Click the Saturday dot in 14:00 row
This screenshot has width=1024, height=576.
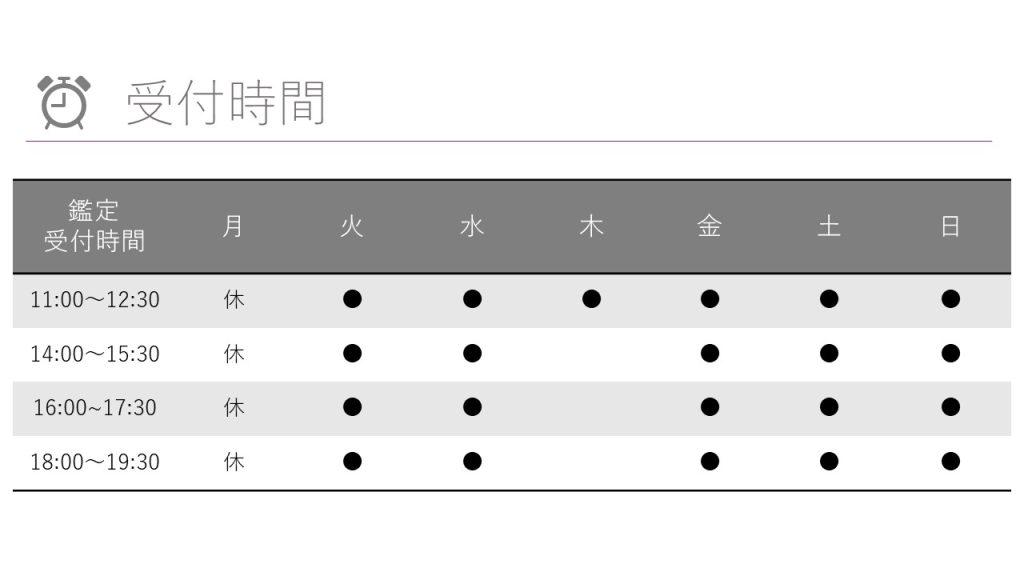coord(829,353)
